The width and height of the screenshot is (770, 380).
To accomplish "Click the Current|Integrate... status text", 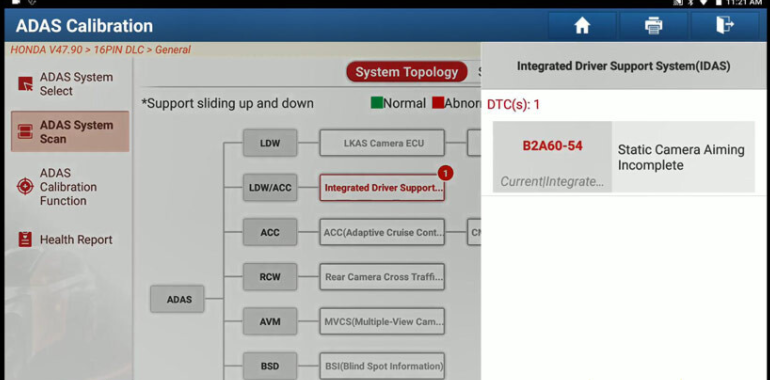I will pos(552,182).
